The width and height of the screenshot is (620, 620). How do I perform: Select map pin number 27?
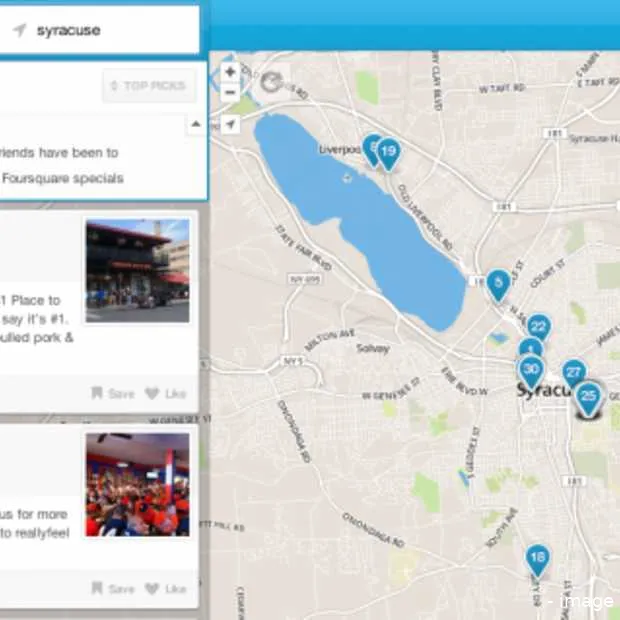point(573,372)
